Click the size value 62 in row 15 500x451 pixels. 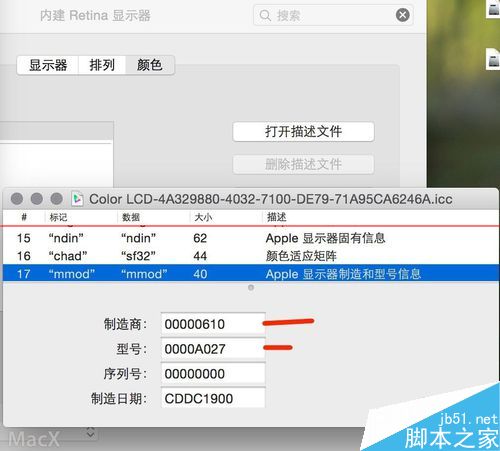pos(200,238)
